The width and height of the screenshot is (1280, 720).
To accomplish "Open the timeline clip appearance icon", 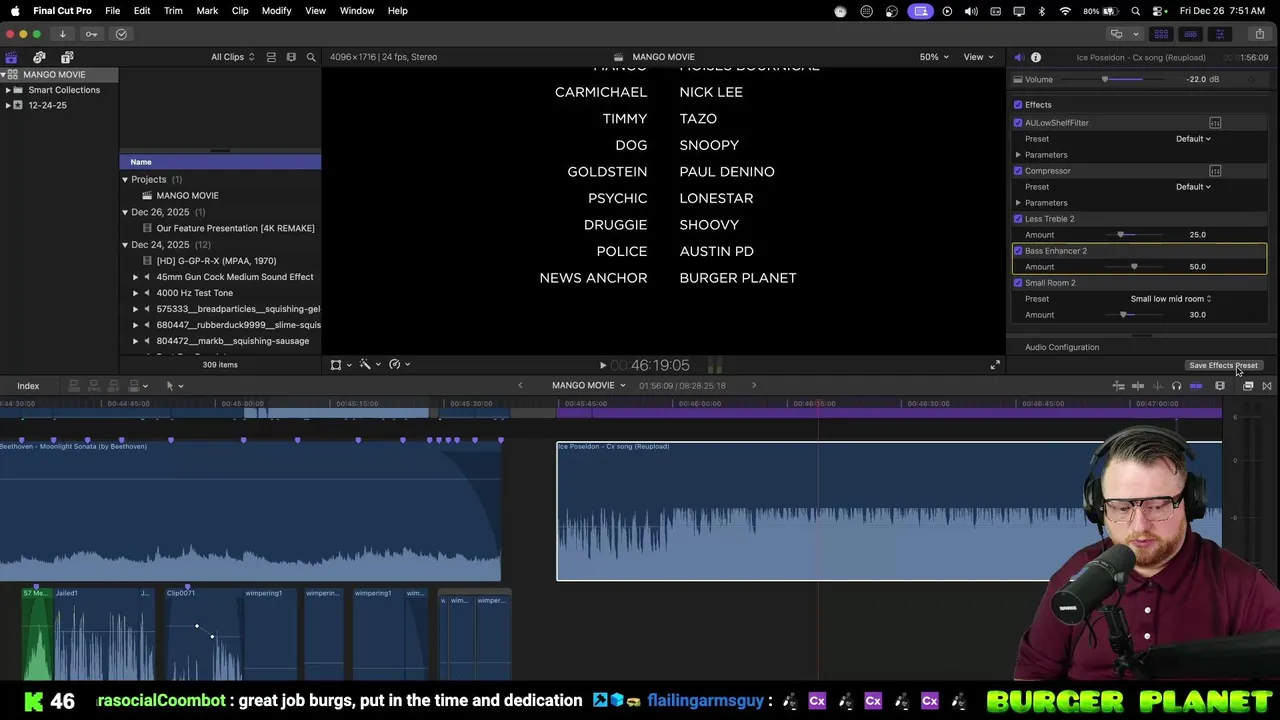I will (1220, 386).
